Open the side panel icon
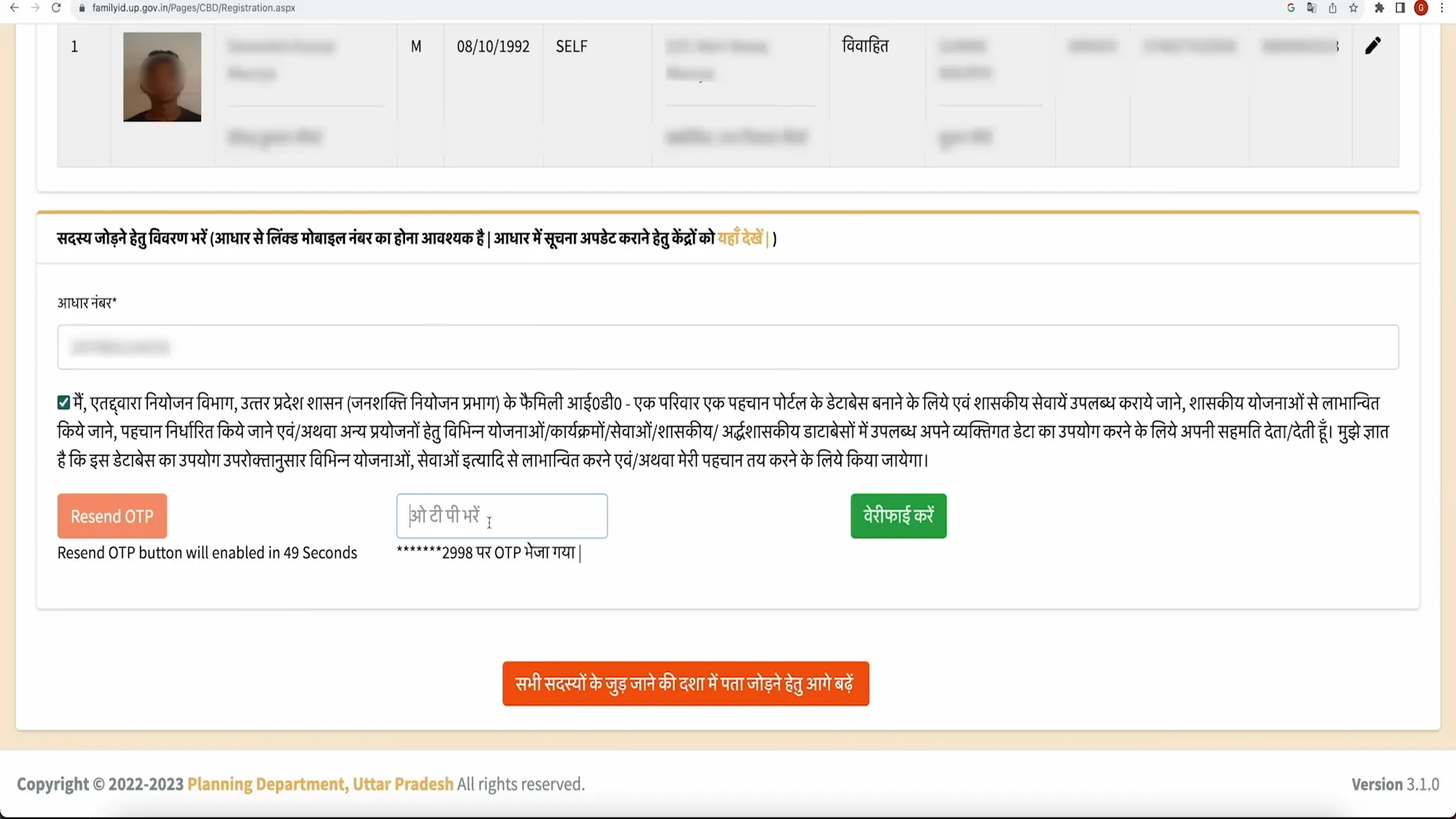The image size is (1456, 819). click(x=1399, y=8)
